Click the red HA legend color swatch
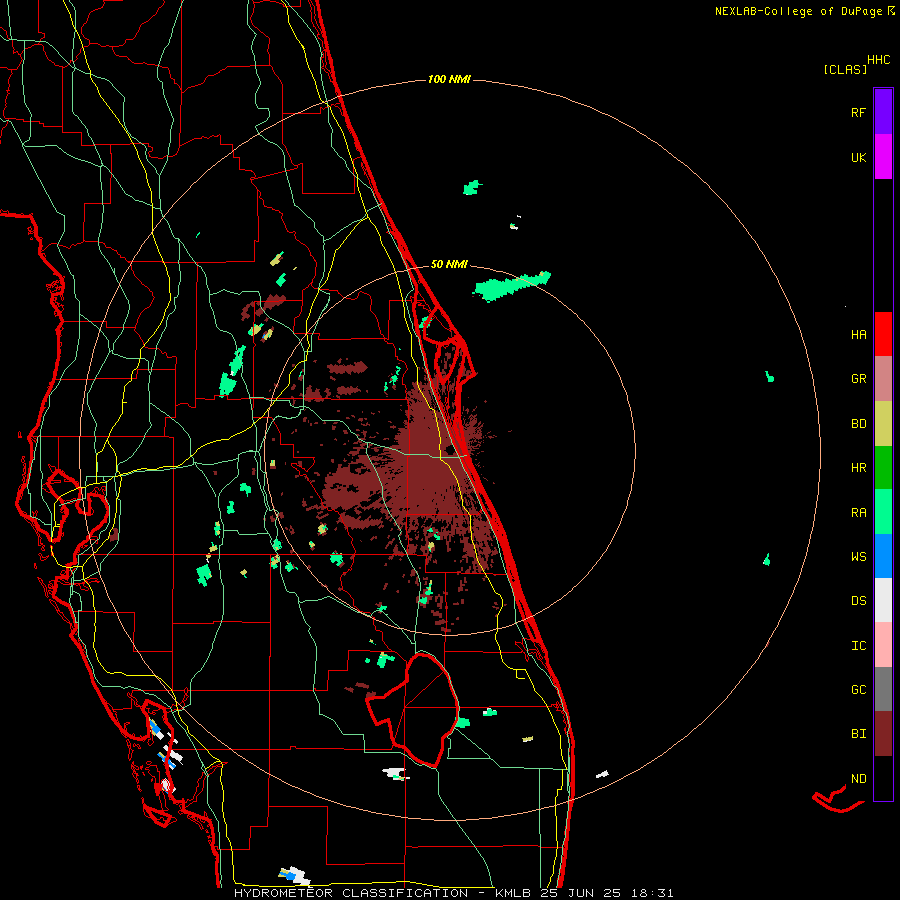The width and height of the screenshot is (900, 900). point(883,334)
